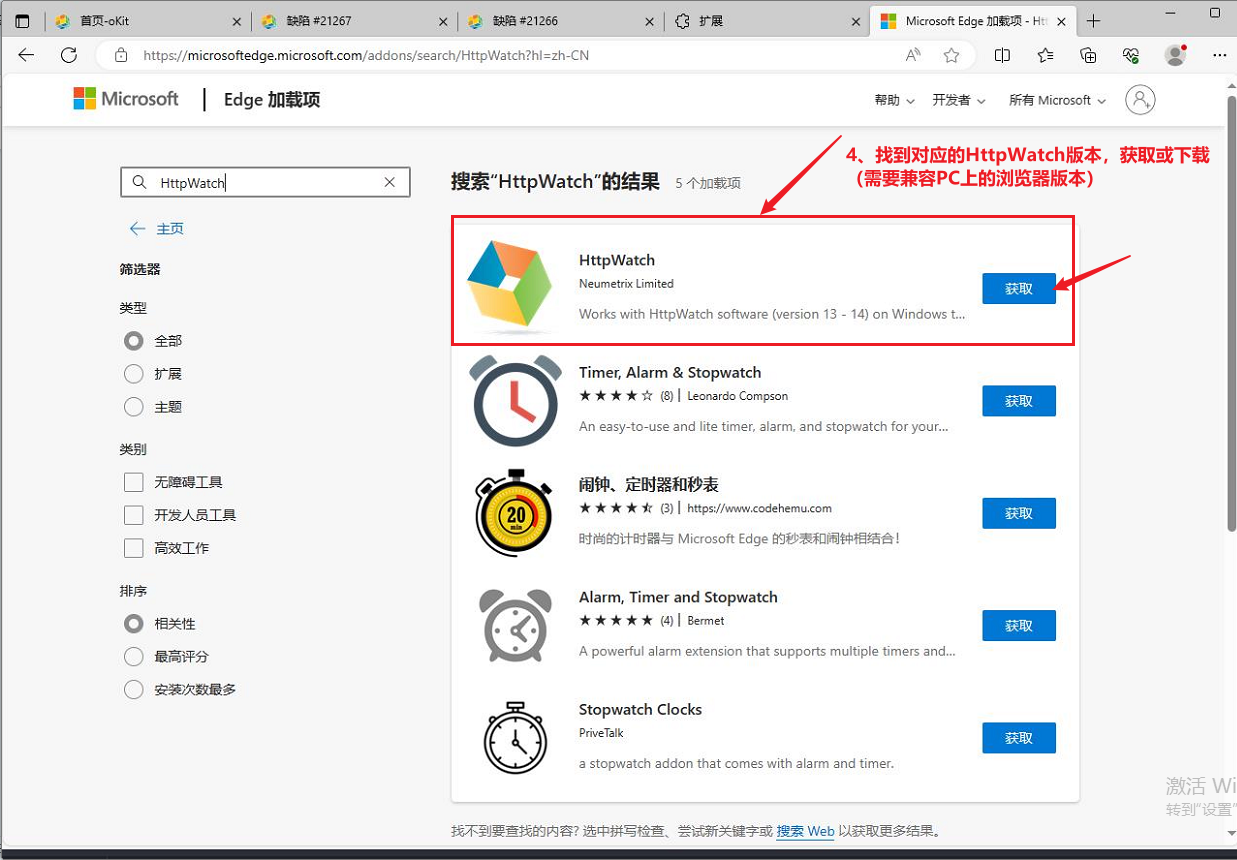
Task: Open read aloud icon in address bar
Action: (913, 55)
